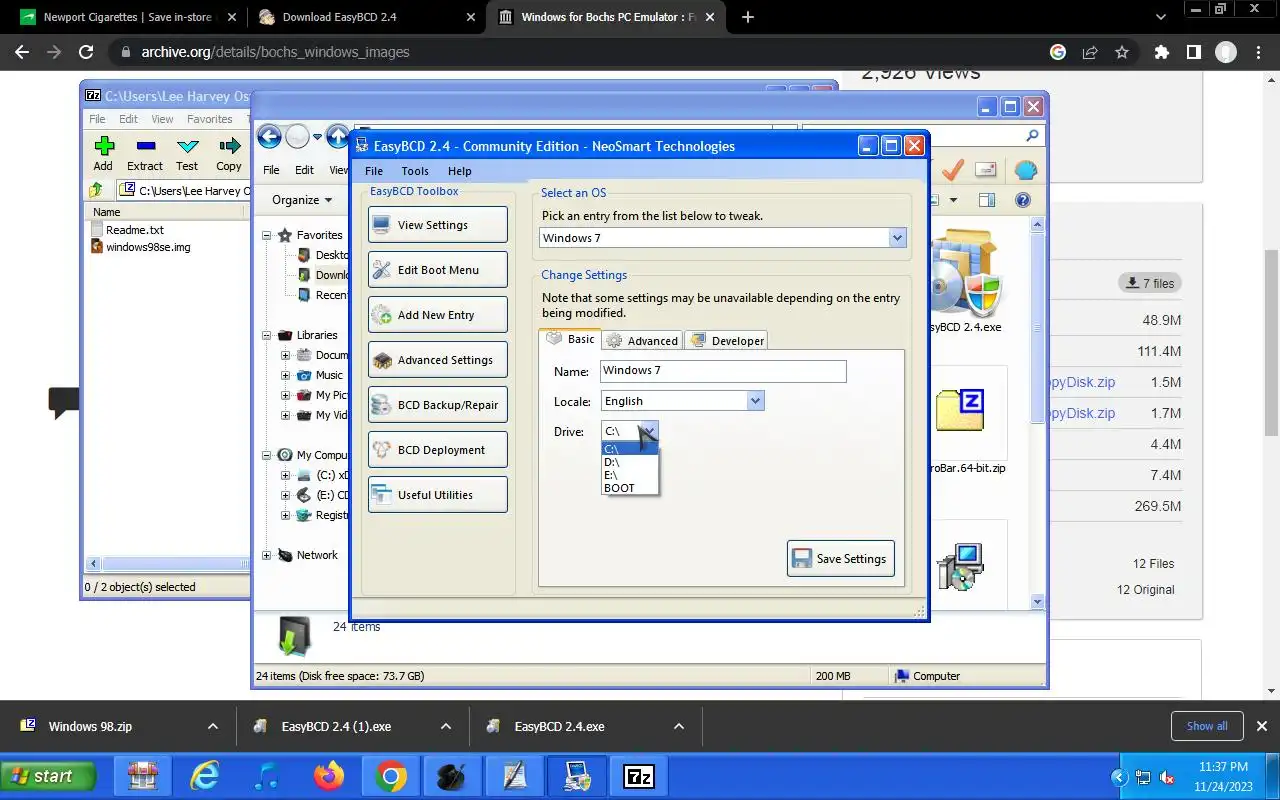Open 7-Zip View menu
Image resolution: width=1280 pixels, height=800 pixels.
[x=162, y=119]
